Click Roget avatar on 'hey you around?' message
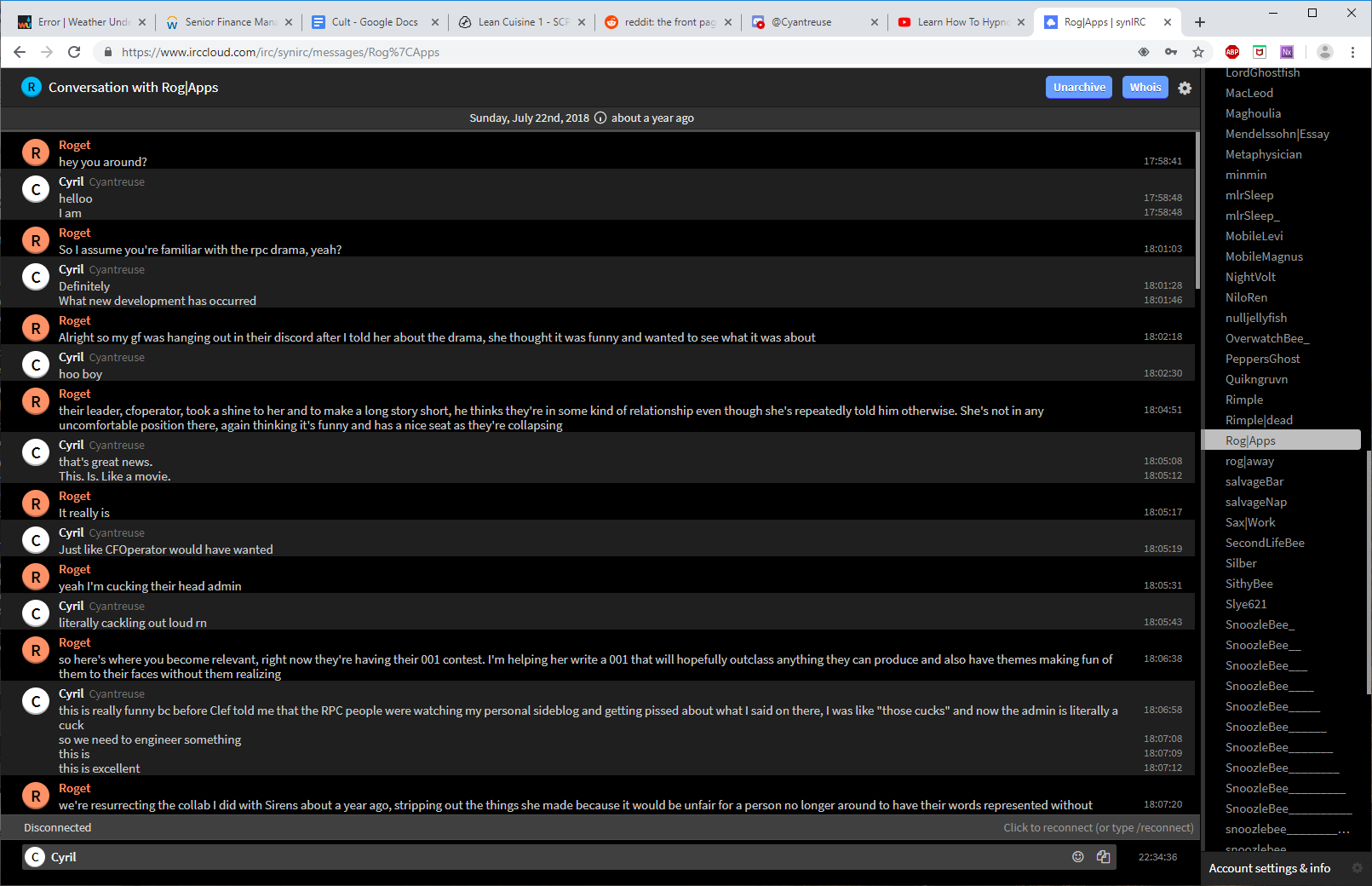This screenshot has width=1372, height=886. tap(36, 153)
